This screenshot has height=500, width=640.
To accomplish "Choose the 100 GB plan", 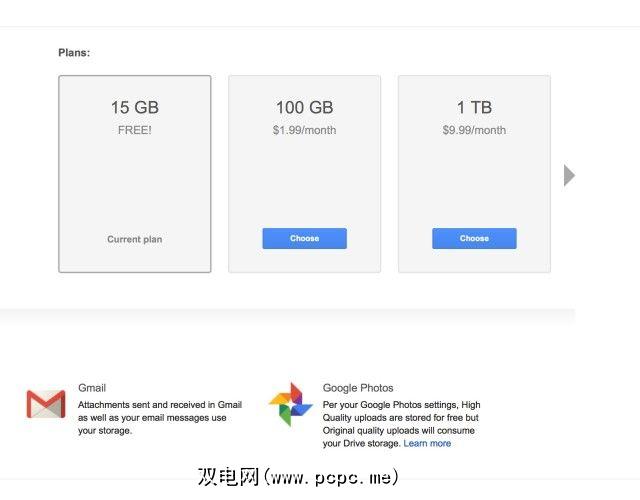I will (304, 238).
